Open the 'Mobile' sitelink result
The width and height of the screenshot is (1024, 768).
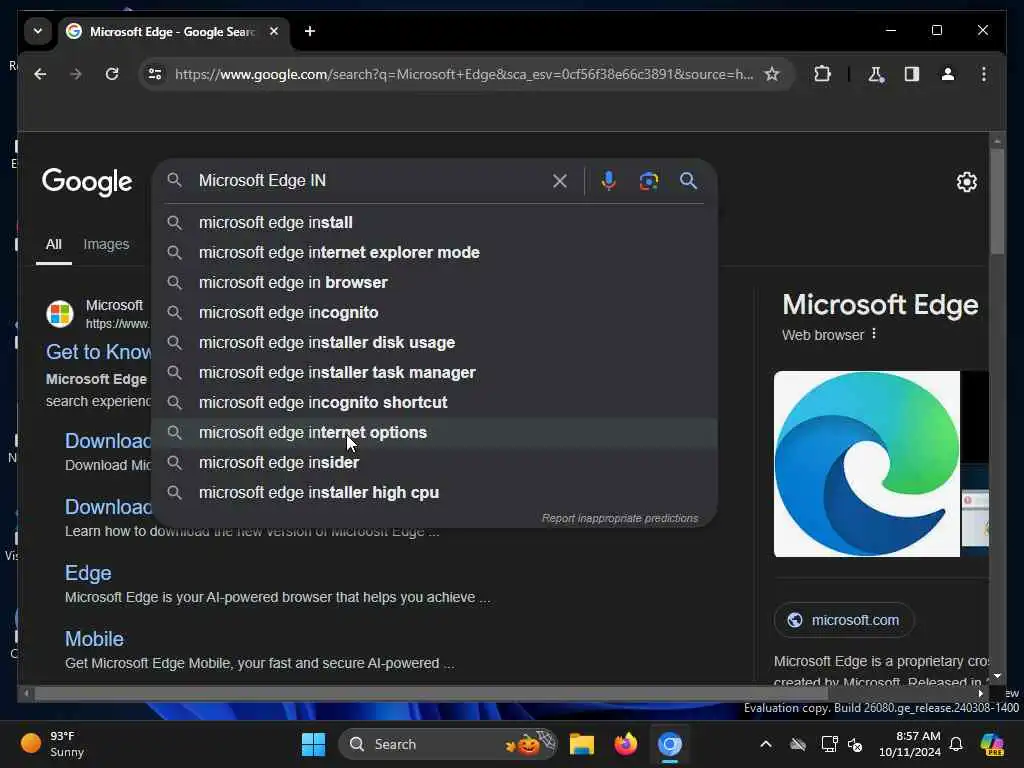[94, 639]
